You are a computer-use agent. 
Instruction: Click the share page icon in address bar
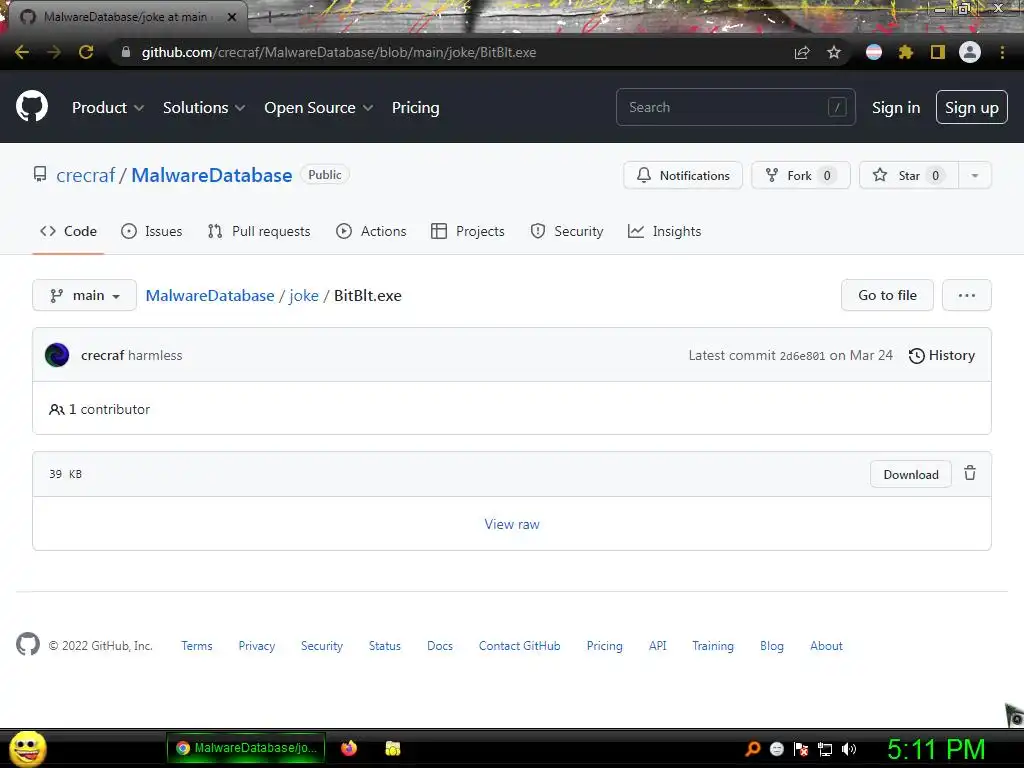[802, 52]
